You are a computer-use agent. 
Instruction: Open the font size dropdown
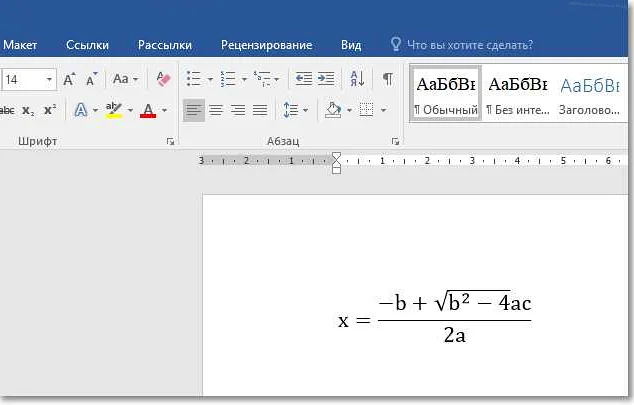tap(49, 79)
